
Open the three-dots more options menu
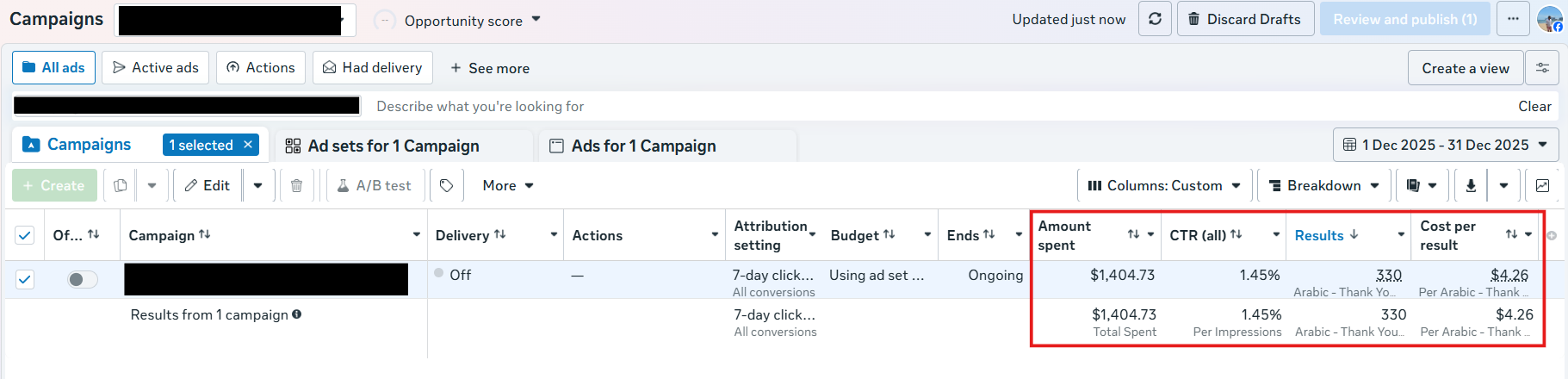(x=1513, y=19)
